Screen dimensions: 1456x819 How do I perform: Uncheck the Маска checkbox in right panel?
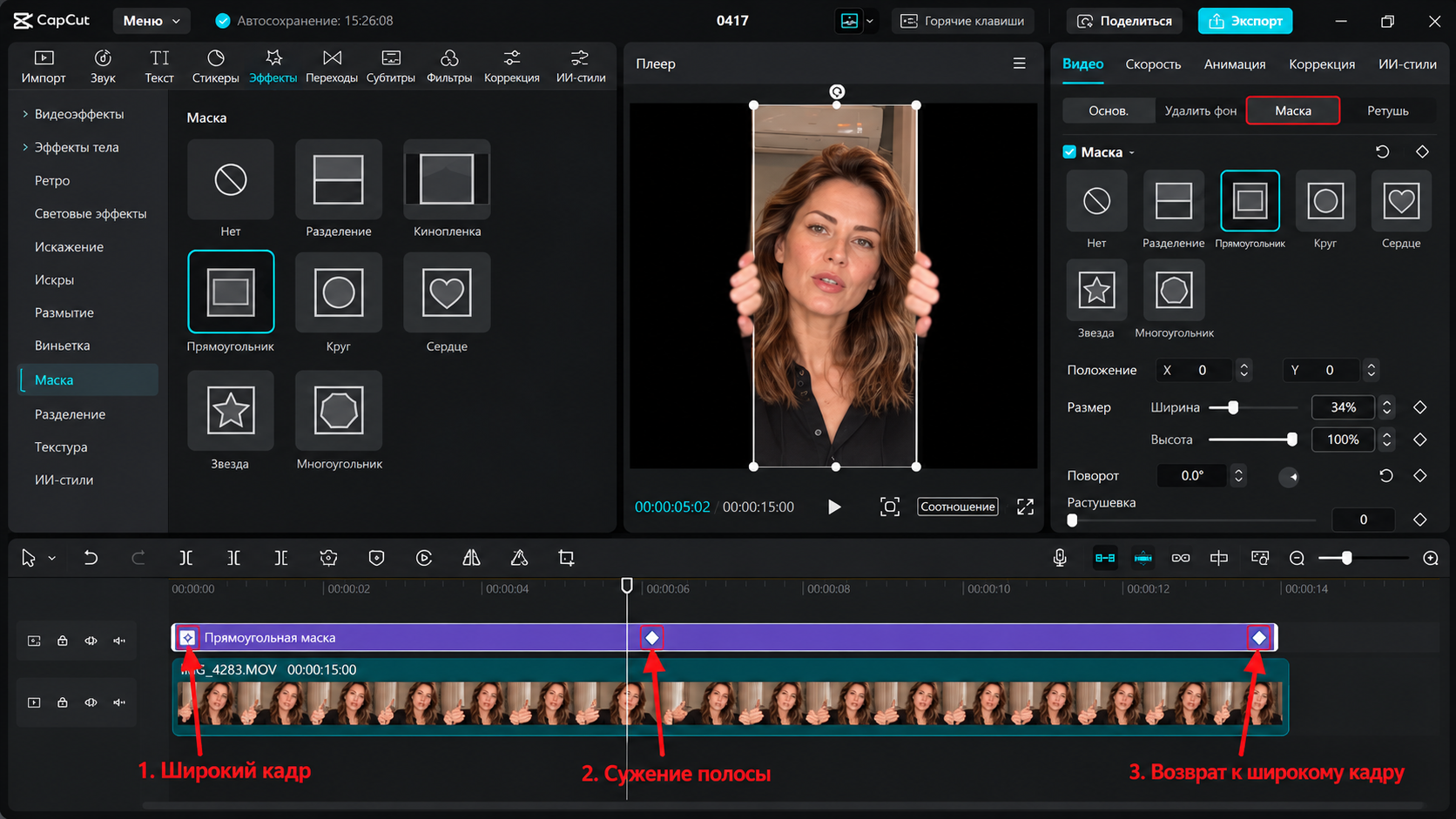(x=1069, y=151)
